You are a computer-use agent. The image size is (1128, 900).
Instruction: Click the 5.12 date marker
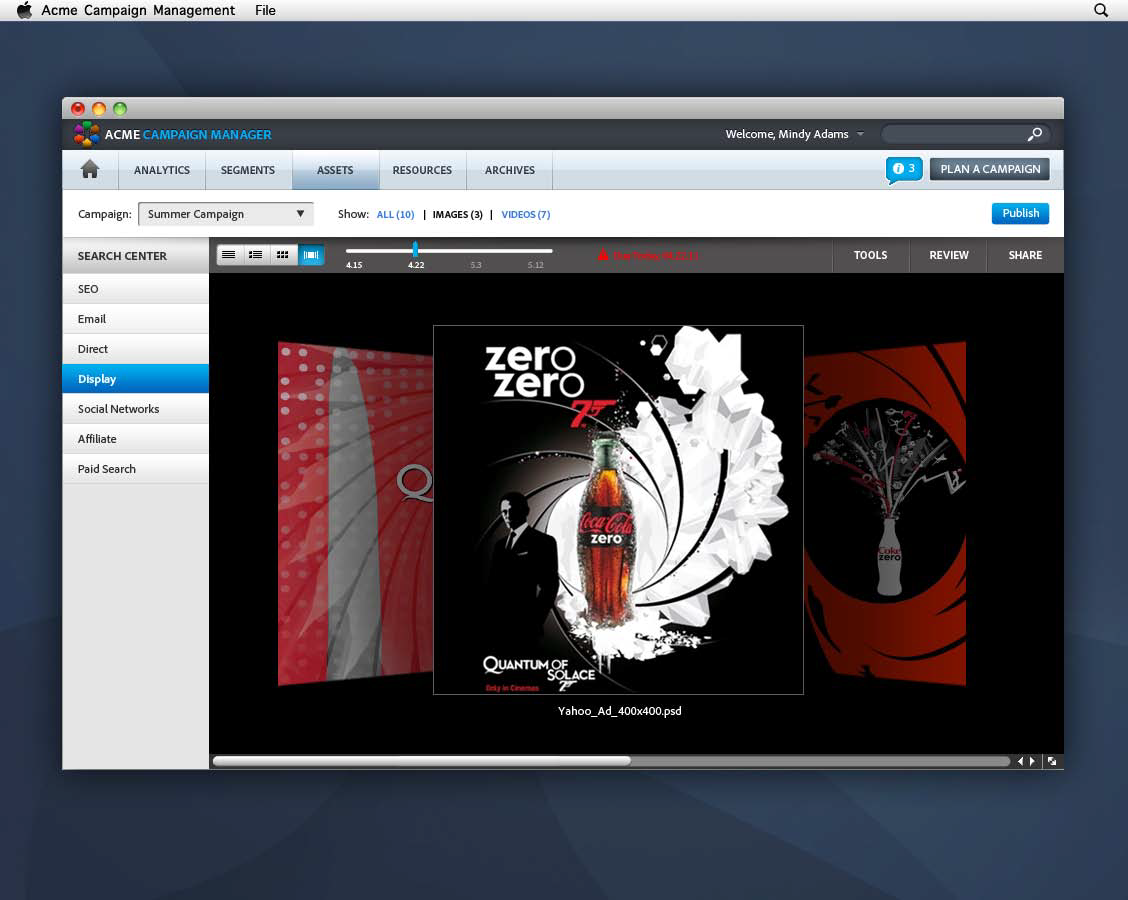pos(535,265)
